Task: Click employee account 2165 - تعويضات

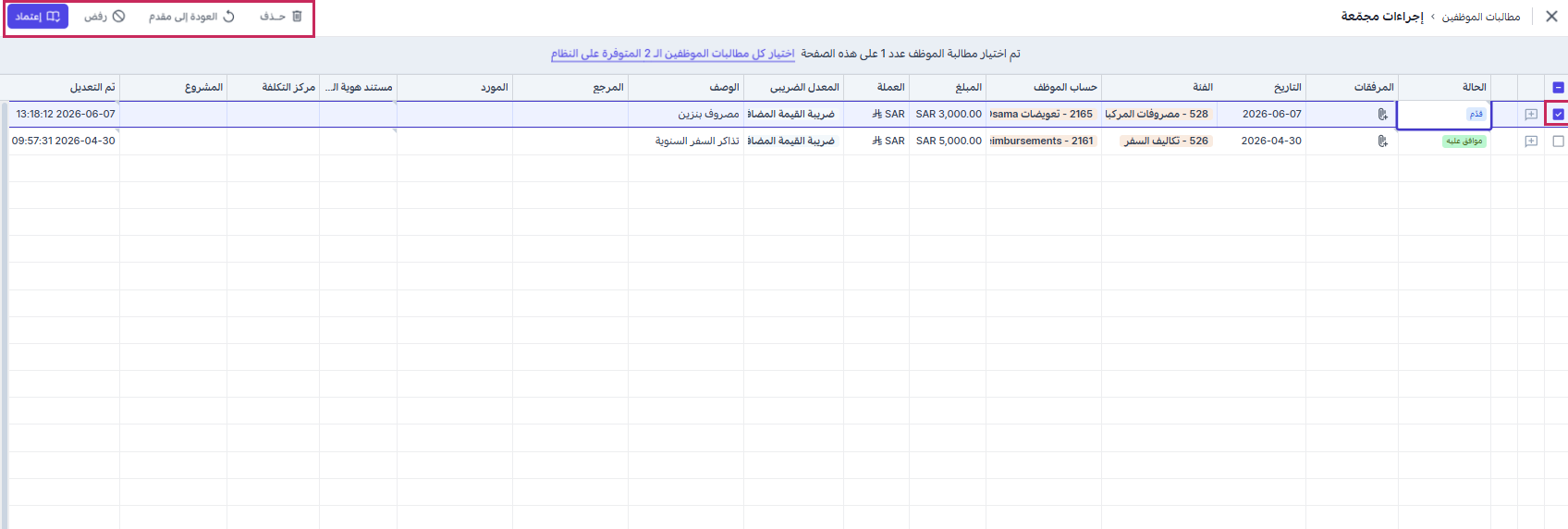Action: click(1043, 115)
